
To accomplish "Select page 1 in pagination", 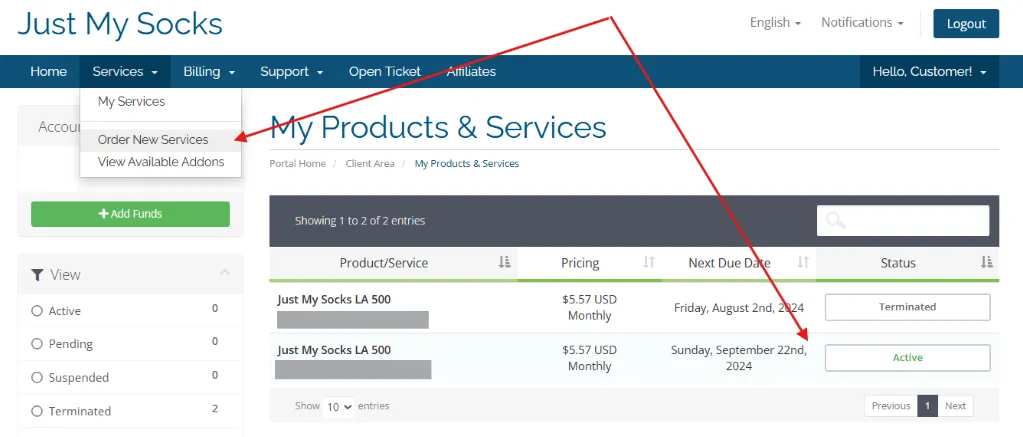I will click(927, 406).
